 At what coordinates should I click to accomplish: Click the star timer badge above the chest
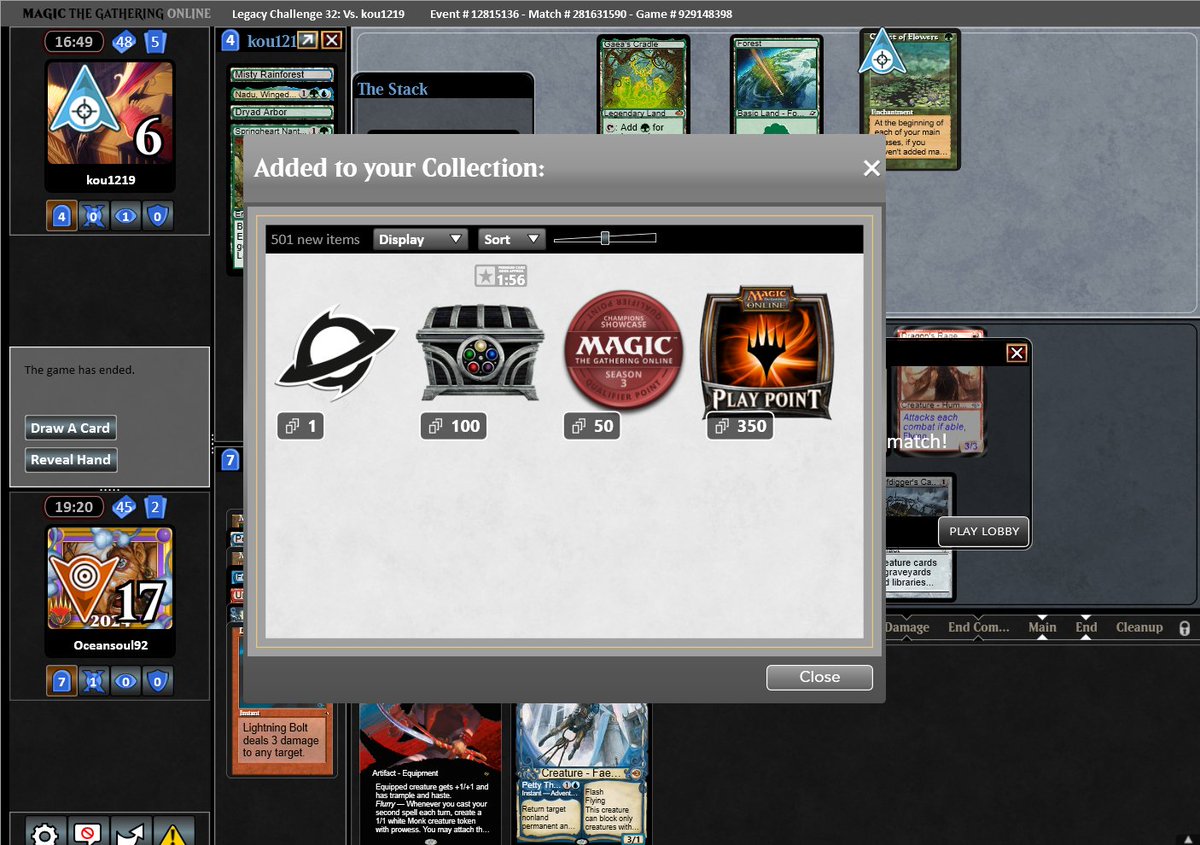[500, 275]
